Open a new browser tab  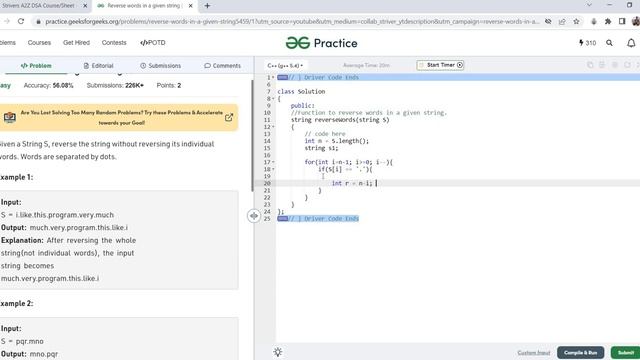click(207, 6)
